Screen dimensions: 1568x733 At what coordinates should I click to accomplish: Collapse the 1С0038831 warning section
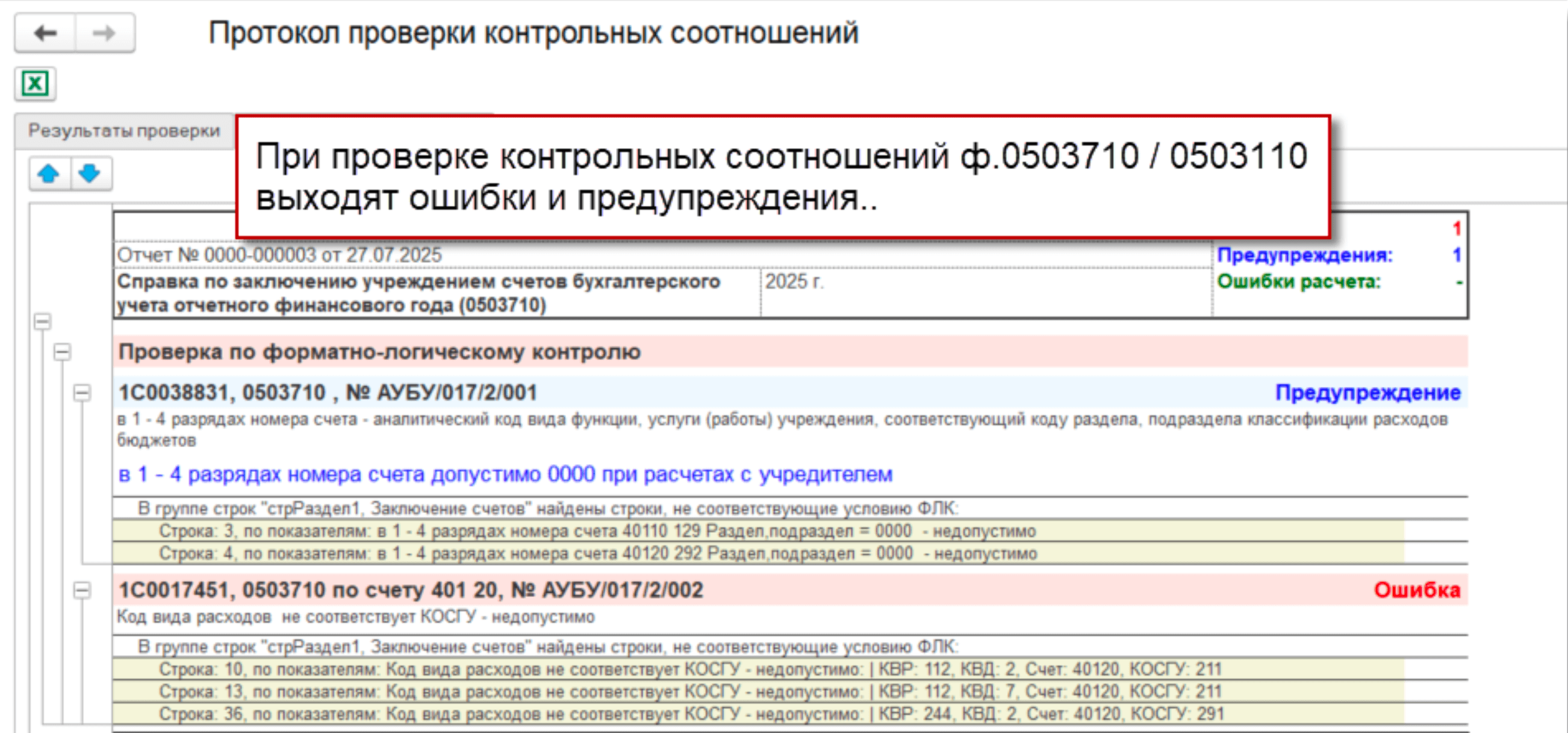82,392
